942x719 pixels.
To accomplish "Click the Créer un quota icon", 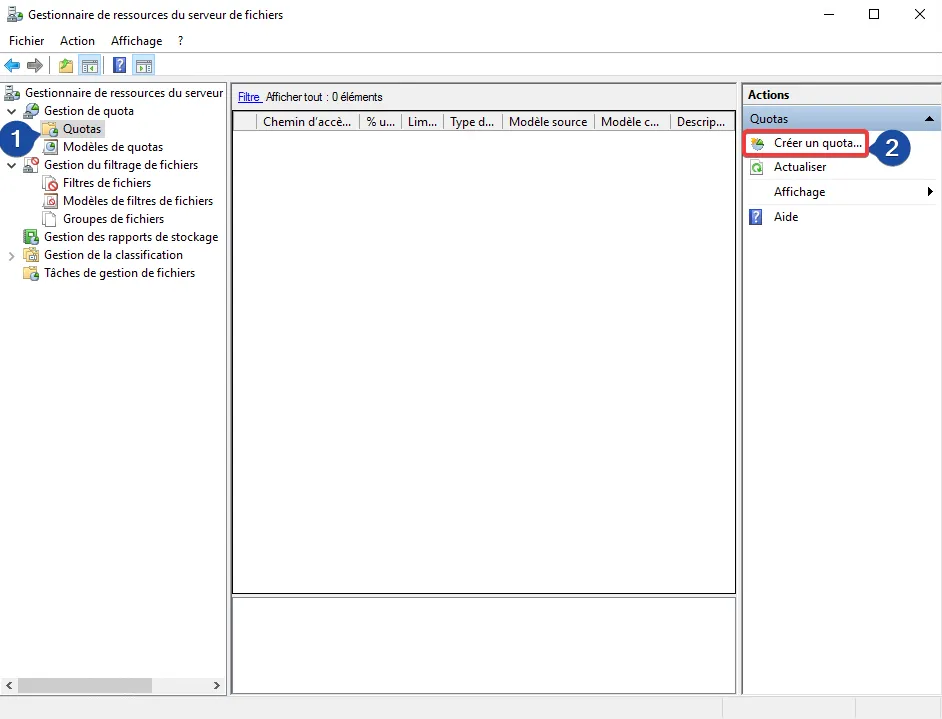I will click(758, 144).
